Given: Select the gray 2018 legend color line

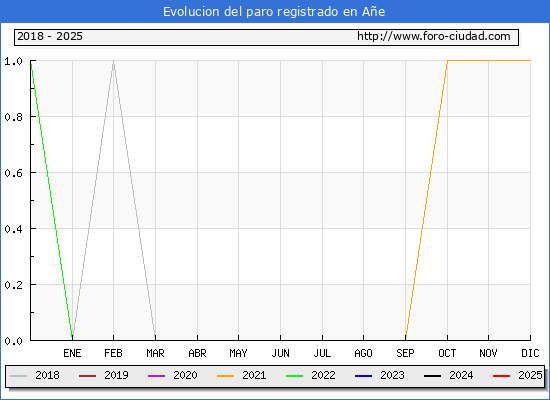Looking at the screenshot, I should point(19,376).
